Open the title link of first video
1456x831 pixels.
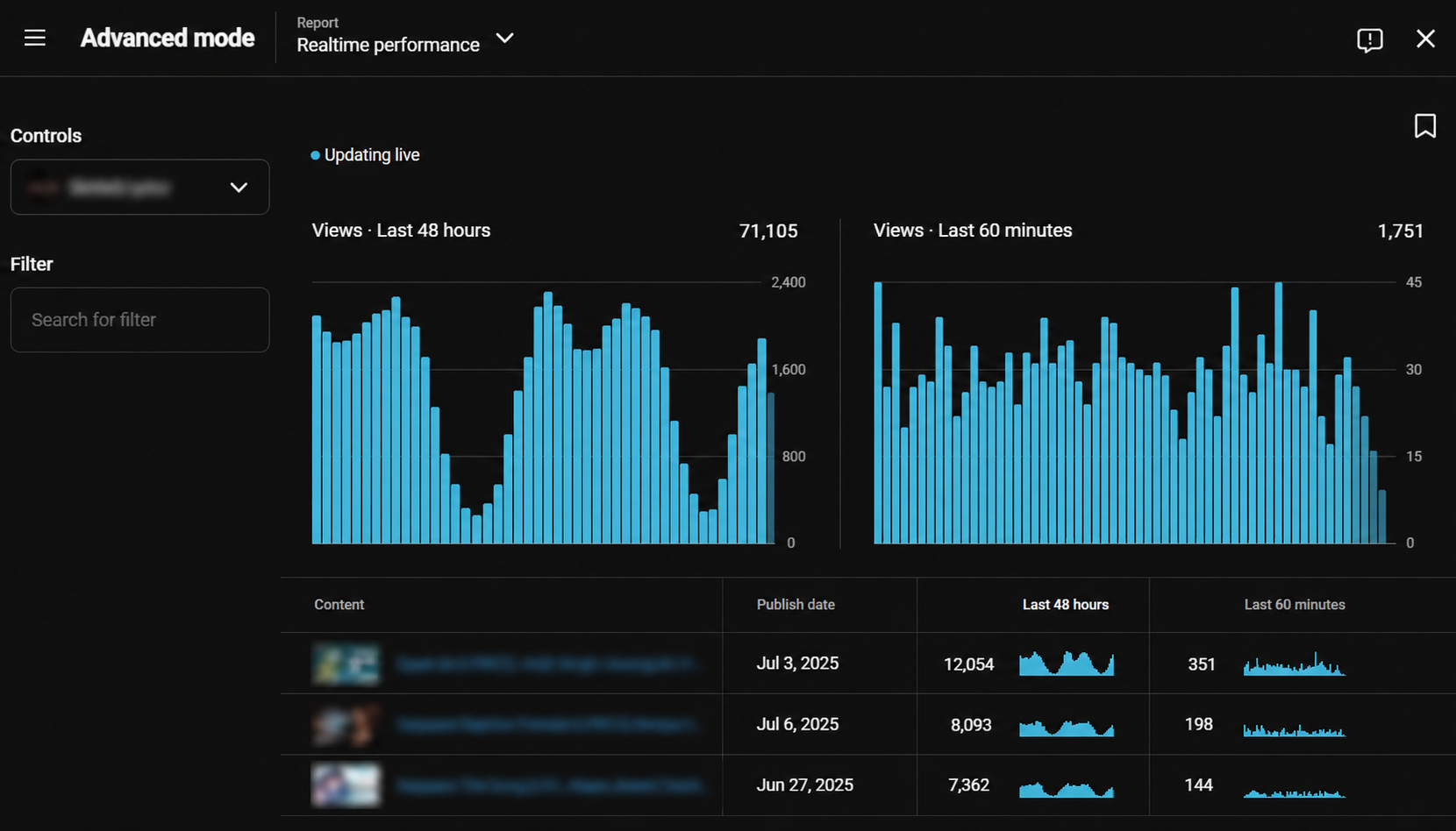[x=546, y=664]
